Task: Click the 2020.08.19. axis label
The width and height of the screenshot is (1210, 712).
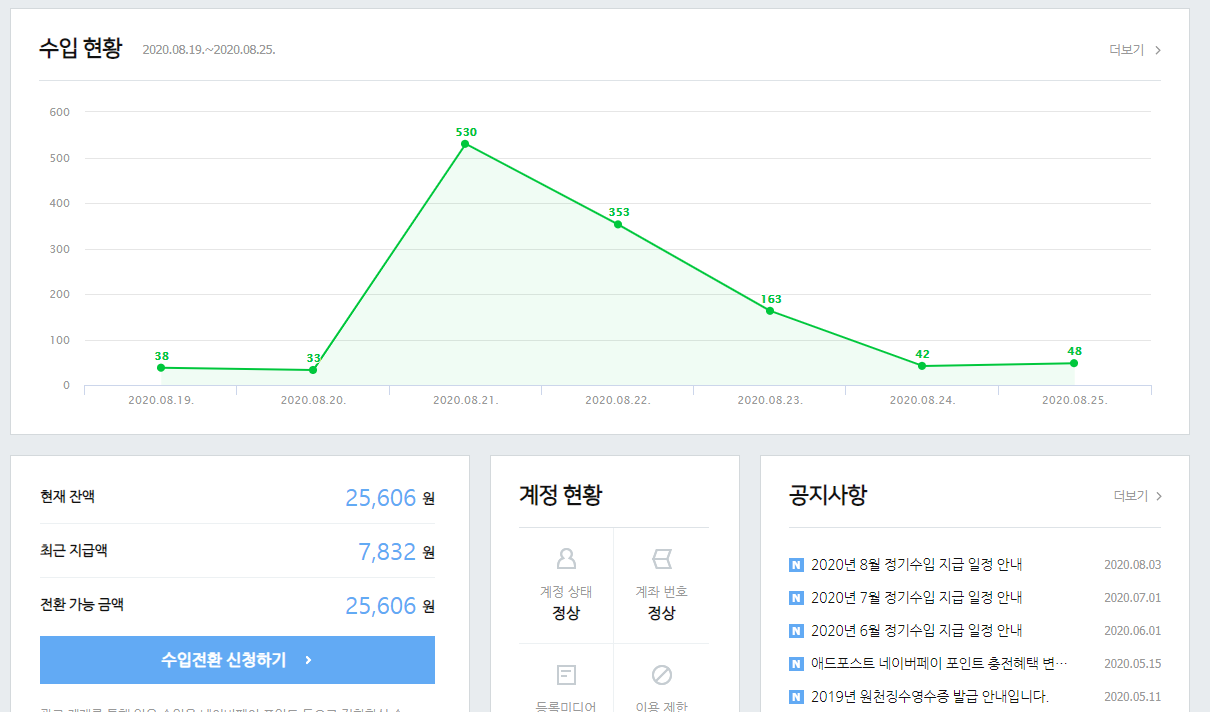Action: [161, 400]
